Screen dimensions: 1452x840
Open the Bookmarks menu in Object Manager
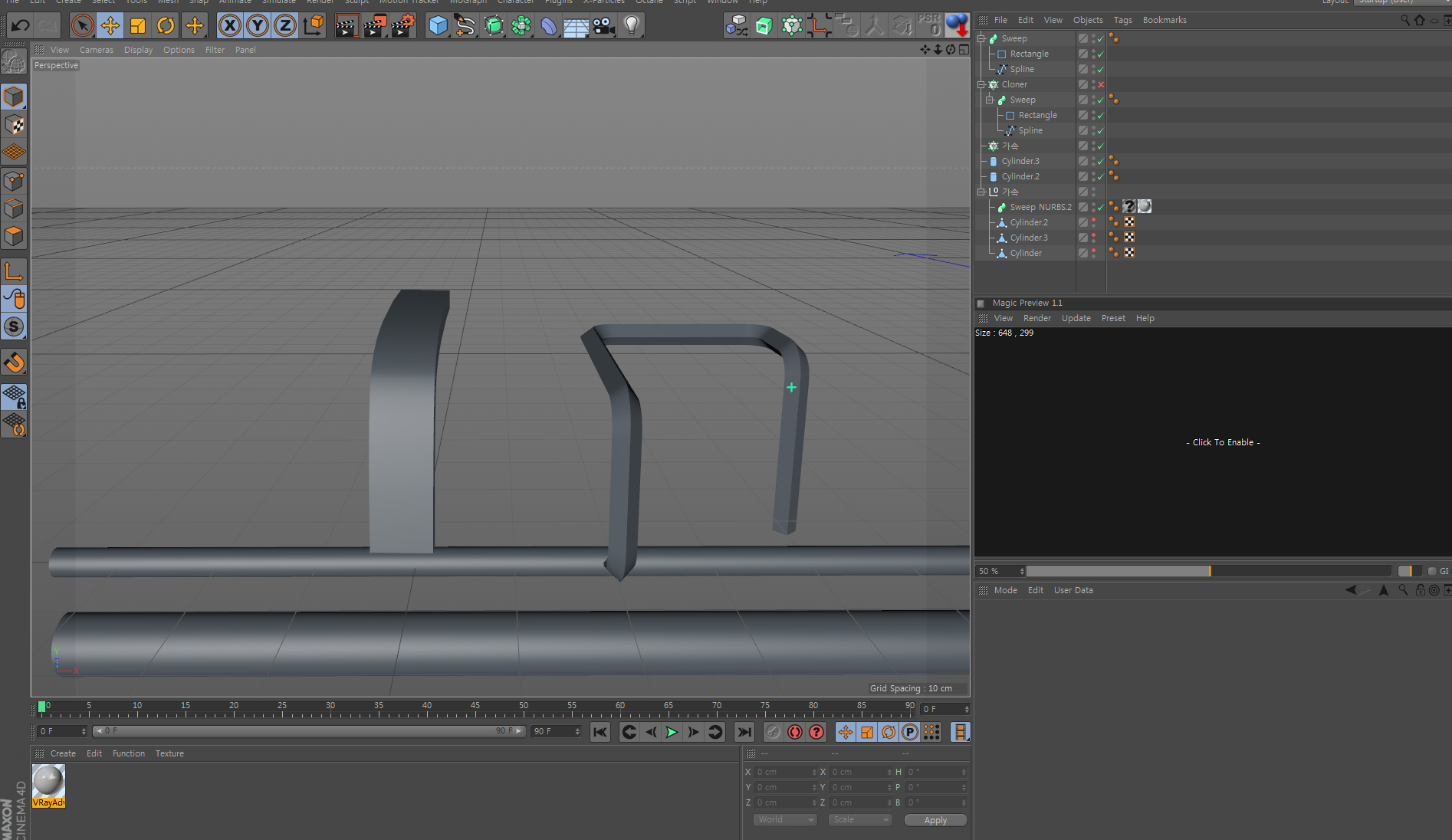tap(1164, 20)
